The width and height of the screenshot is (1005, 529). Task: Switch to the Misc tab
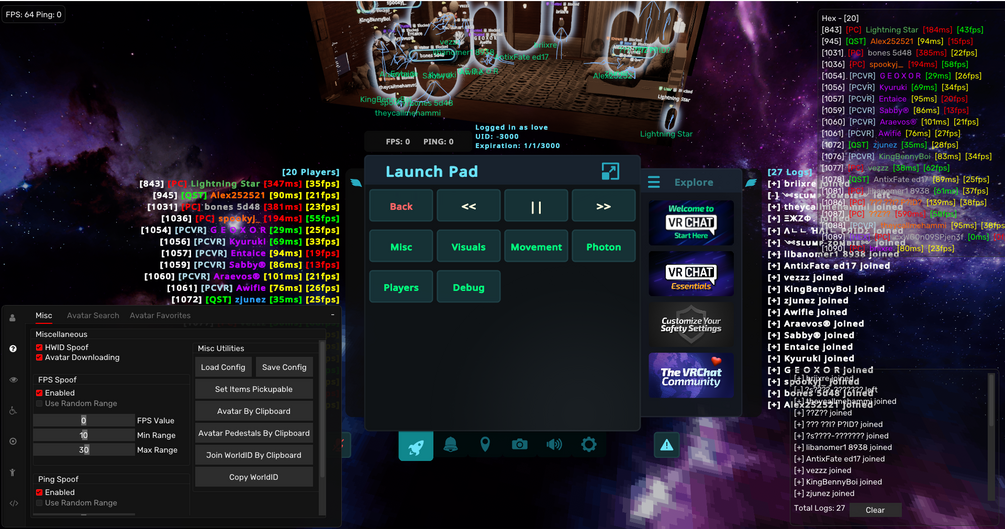[44, 315]
